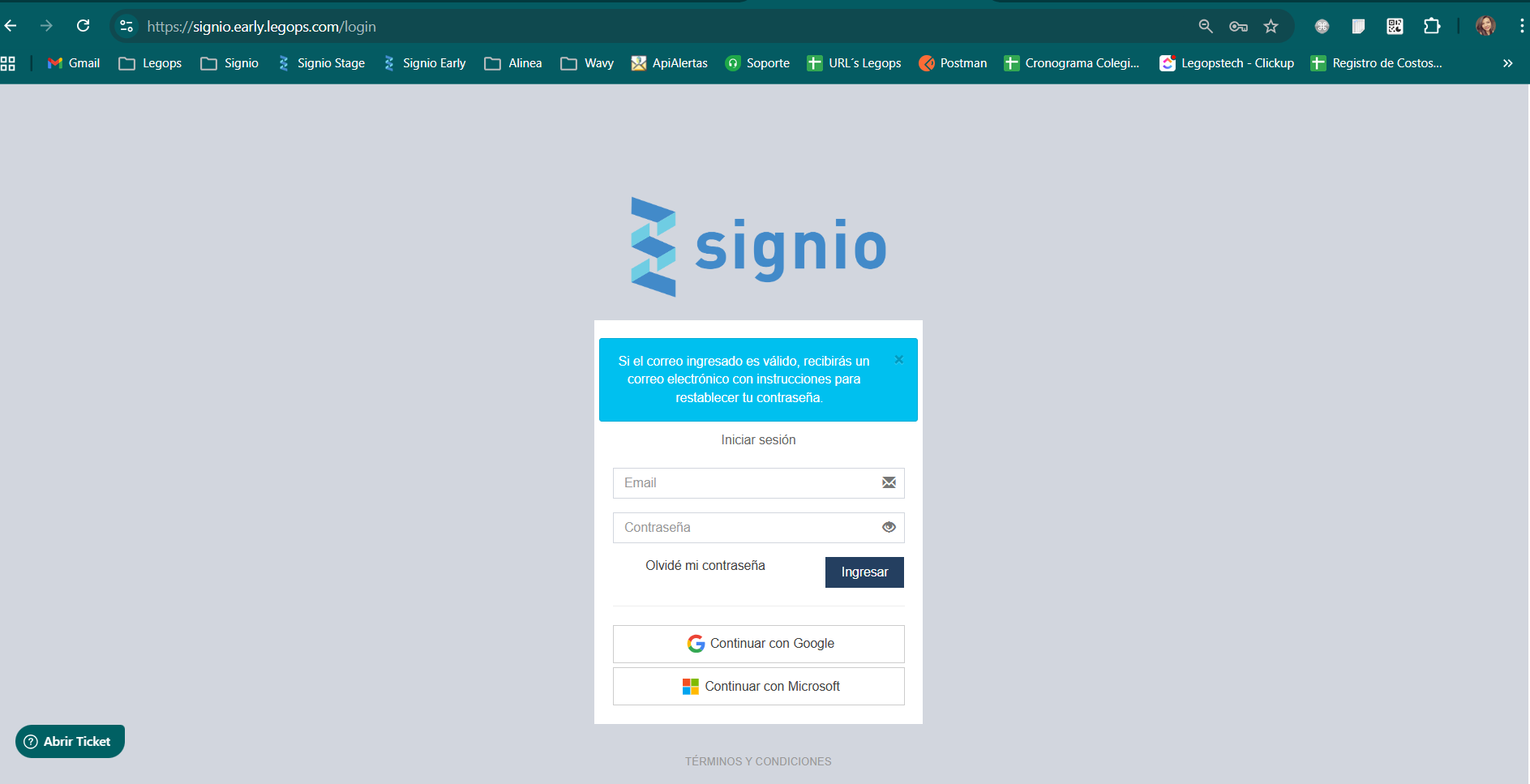Click the envelope icon in Email field
The image size is (1530, 784).
coord(889,482)
